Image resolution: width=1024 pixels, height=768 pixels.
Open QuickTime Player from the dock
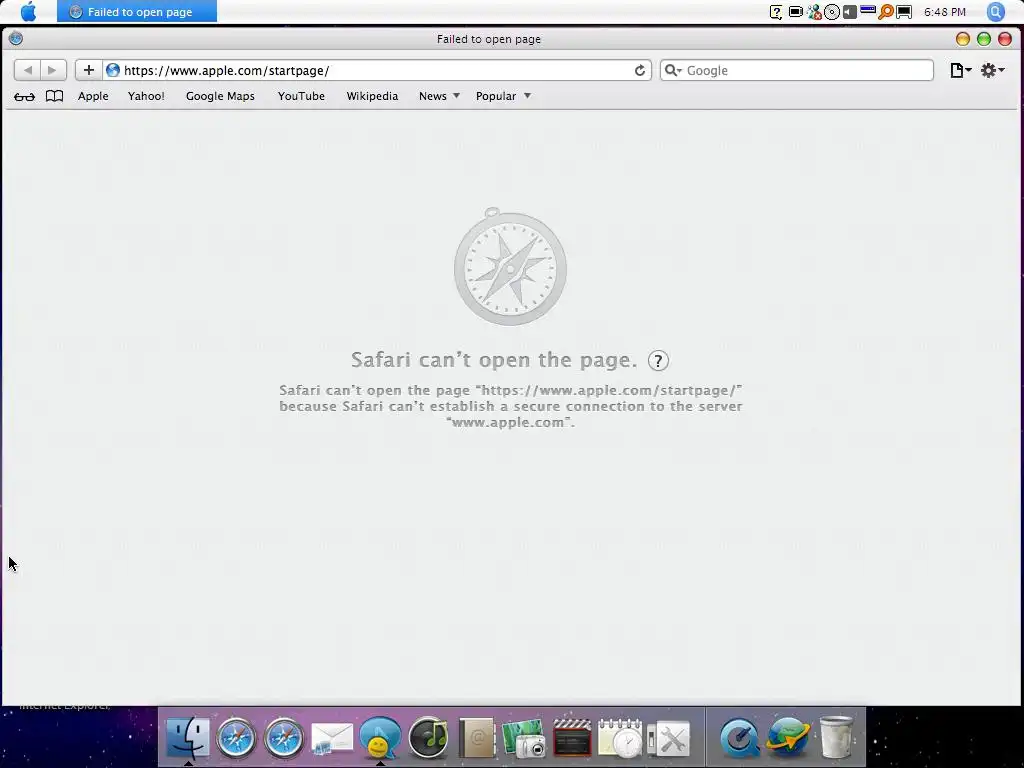click(740, 738)
